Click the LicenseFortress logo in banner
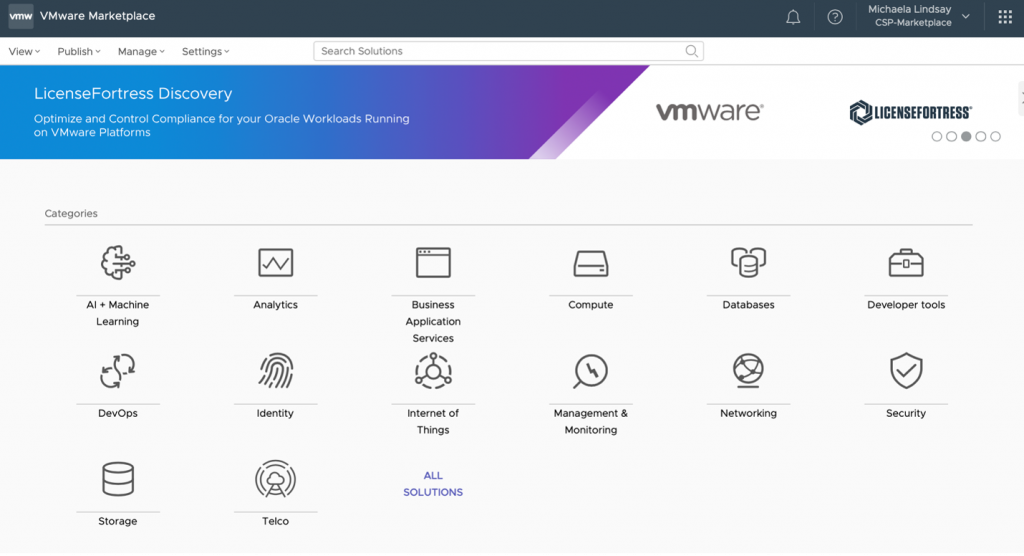 pyautogui.click(x=910, y=112)
